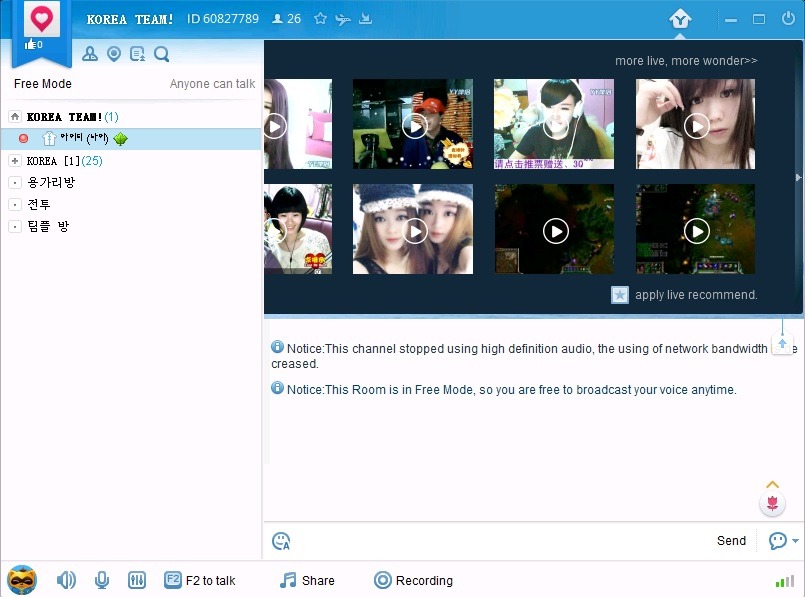Select the 용가리방 channel room
Screen dimensions: 805x597
pos(50,183)
